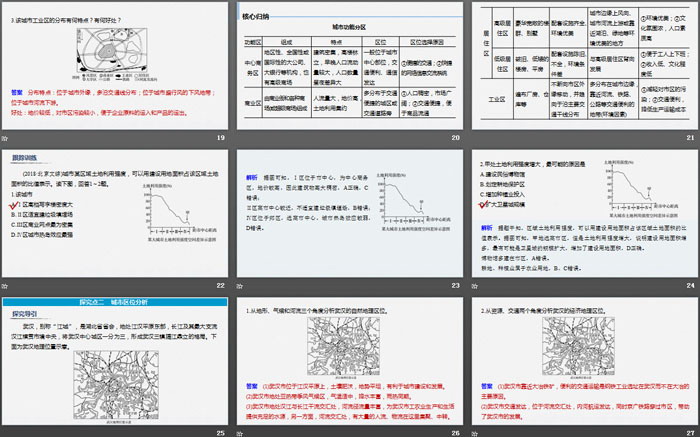Click slide number label 24

[690, 285]
